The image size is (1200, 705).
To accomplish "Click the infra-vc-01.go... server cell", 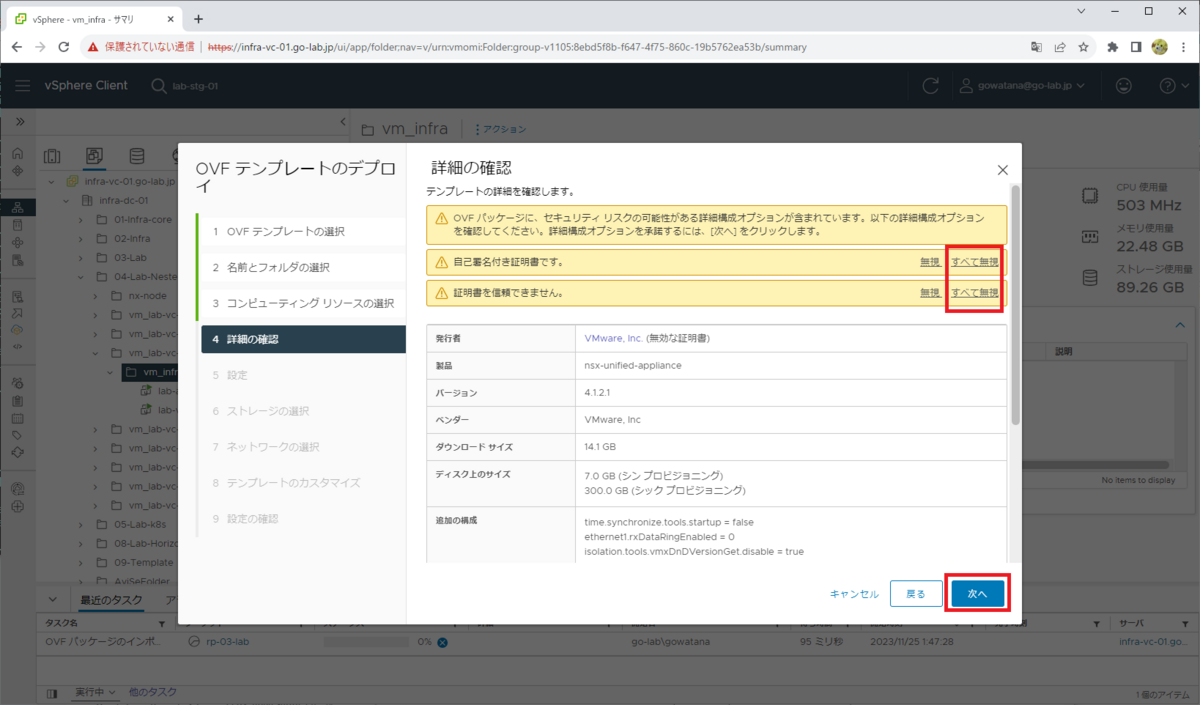I will pyautogui.click(x=1154, y=642).
